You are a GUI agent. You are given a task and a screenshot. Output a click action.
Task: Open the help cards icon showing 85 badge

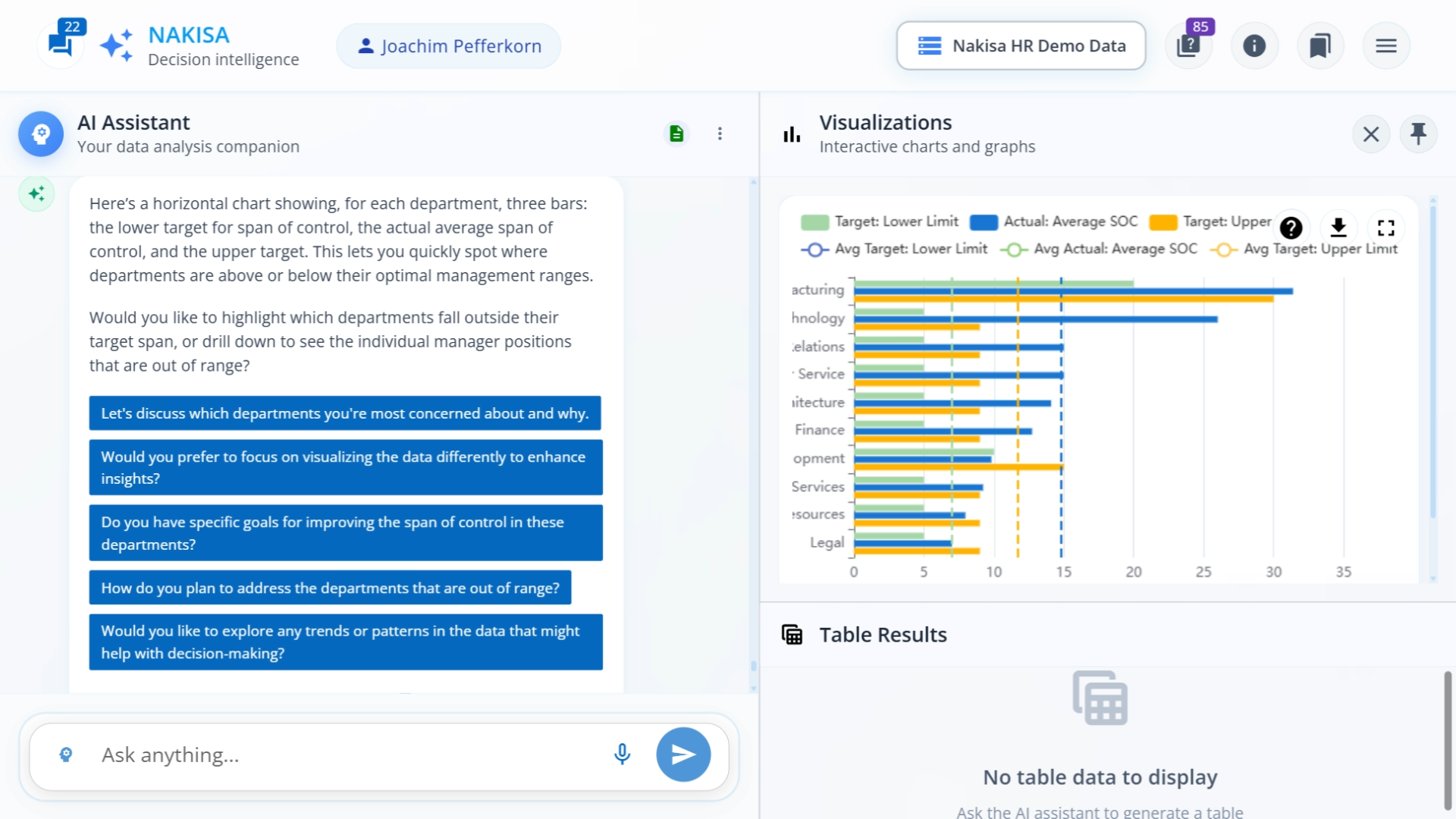coord(1188,45)
